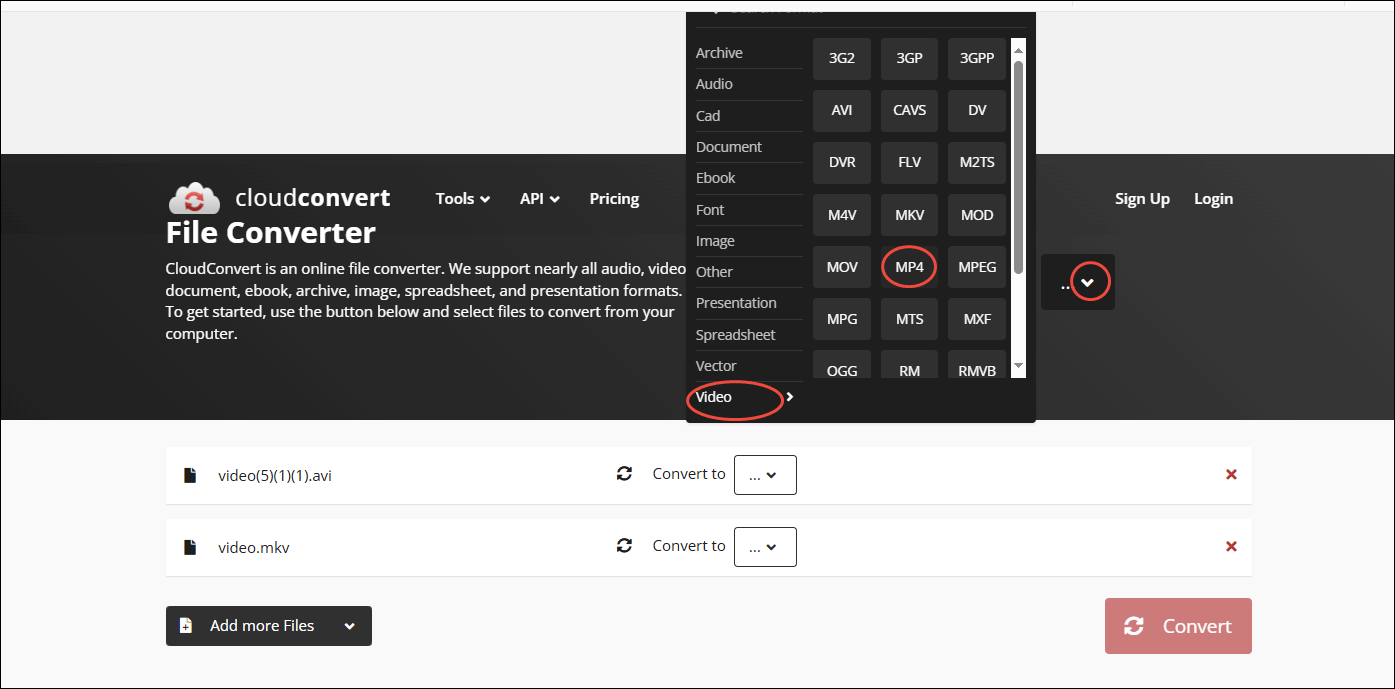Choose the RM format
Image resolution: width=1395 pixels, height=689 pixels.
pos(910,365)
